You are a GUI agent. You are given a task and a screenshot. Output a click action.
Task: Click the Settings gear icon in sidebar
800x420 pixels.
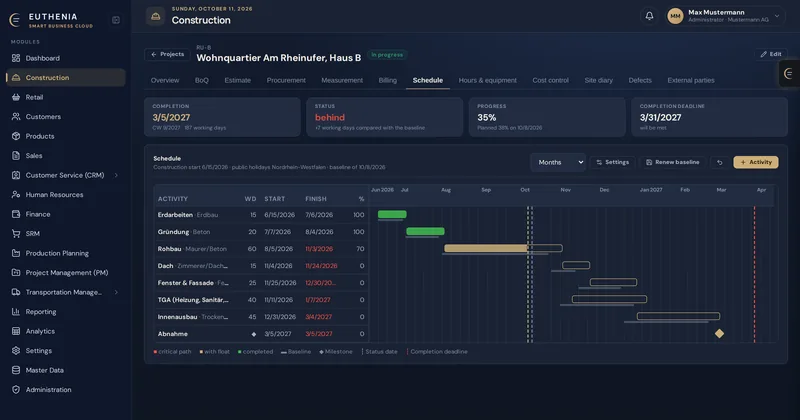coord(16,351)
